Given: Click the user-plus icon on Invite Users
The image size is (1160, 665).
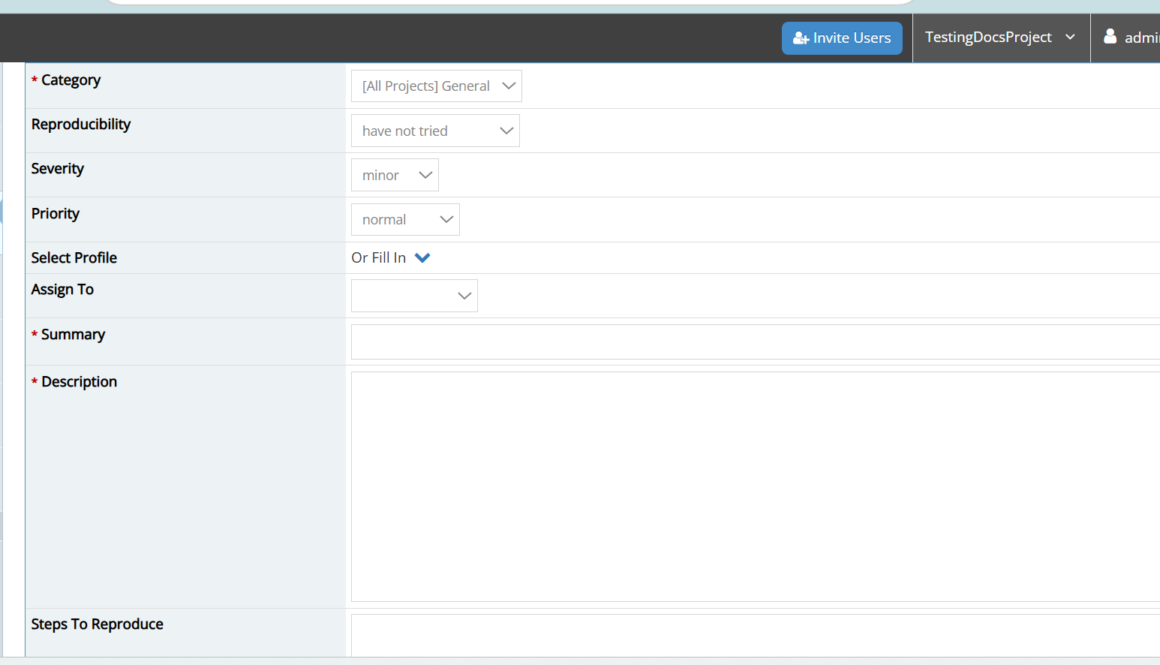Looking at the screenshot, I should click(800, 38).
